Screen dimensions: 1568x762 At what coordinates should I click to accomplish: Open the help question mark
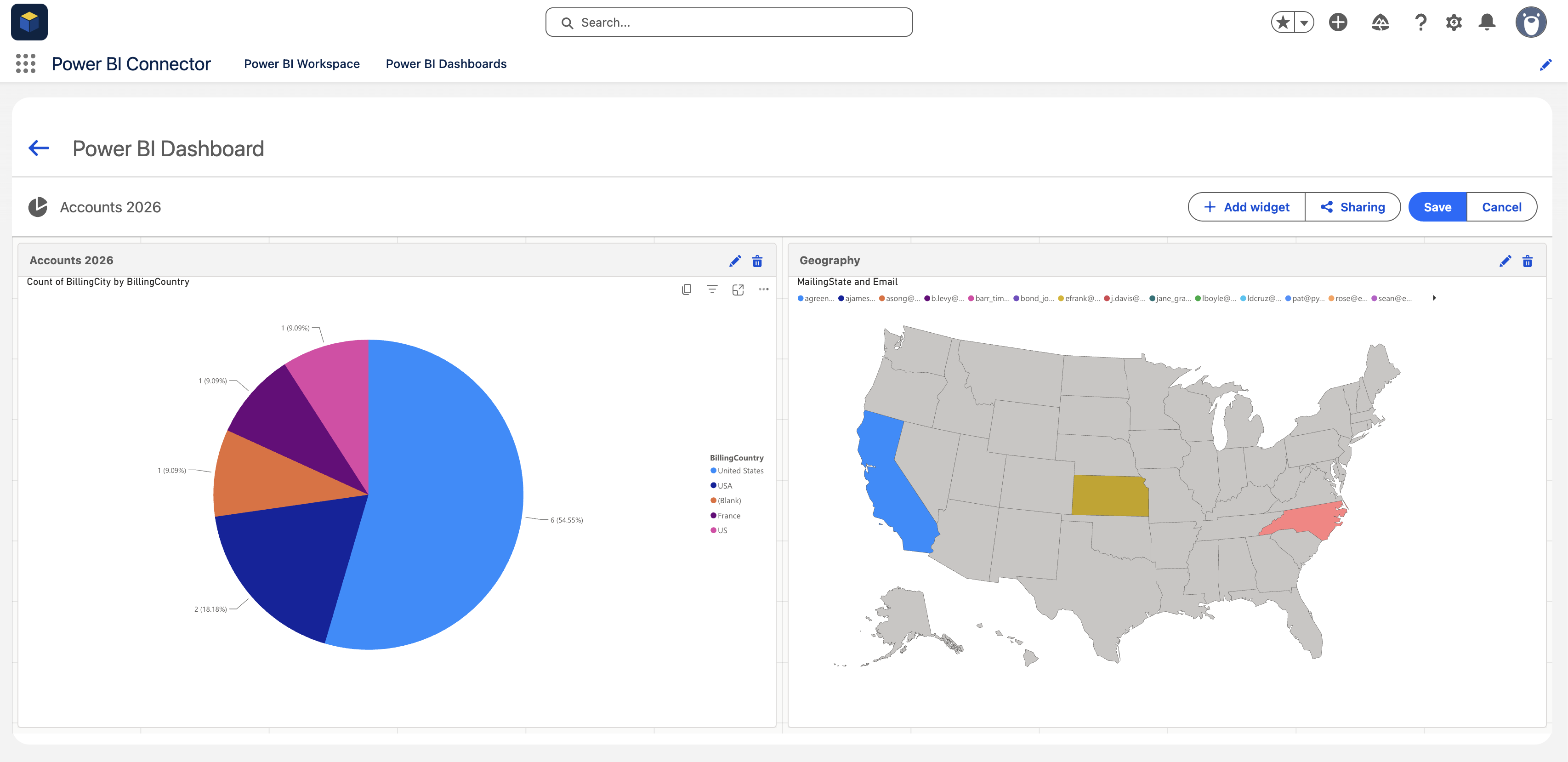[1420, 23]
